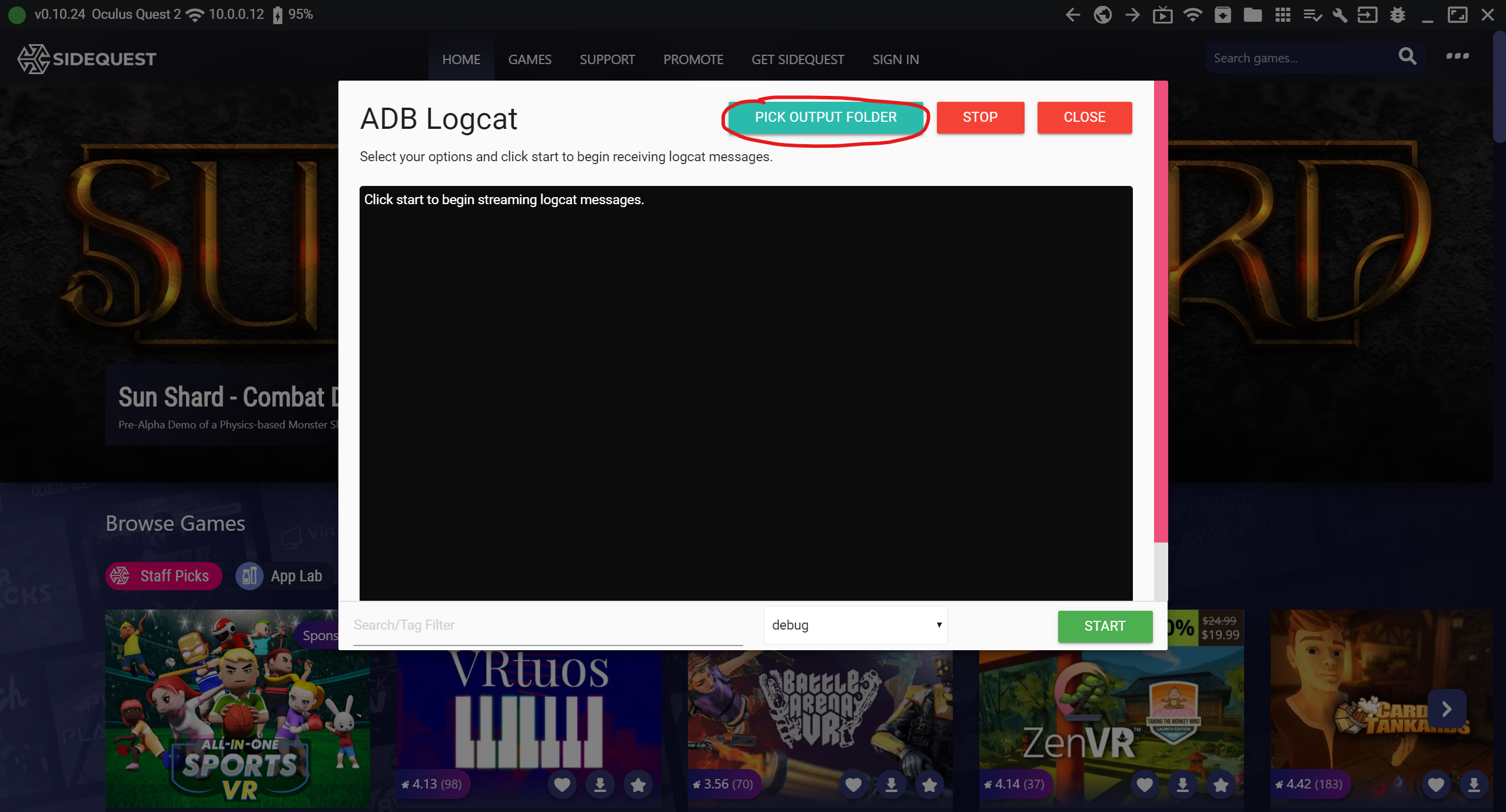1506x812 pixels.
Task: Click the bug debug icon
Action: 1398,15
